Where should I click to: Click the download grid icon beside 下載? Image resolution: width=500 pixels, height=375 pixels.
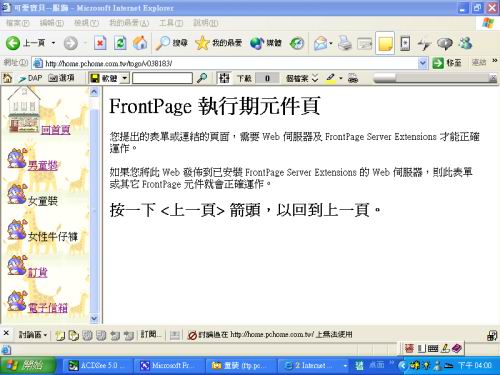pyautogui.click(x=224, y=78)
